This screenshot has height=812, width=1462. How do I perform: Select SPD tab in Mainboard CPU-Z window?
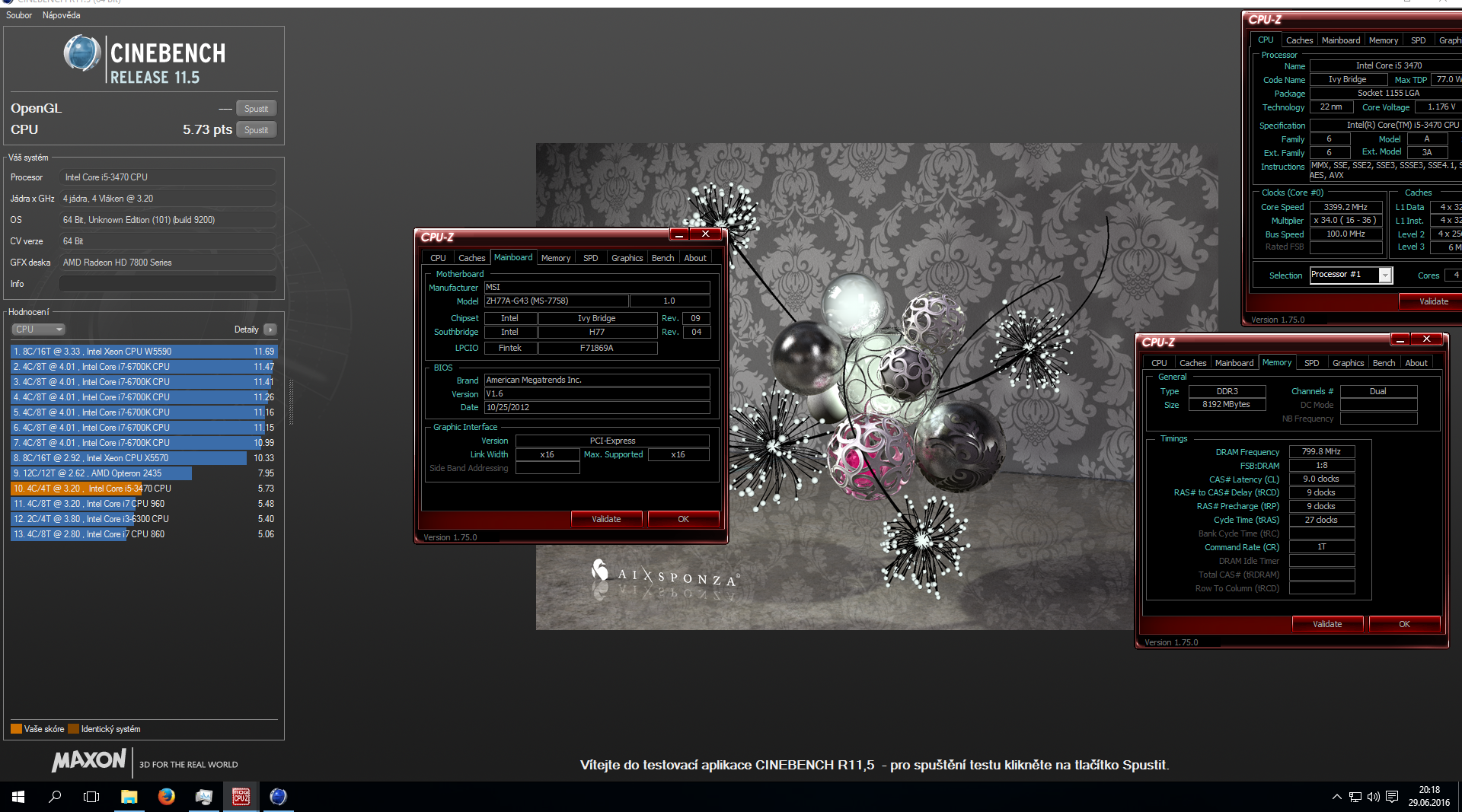click(590, 258)
